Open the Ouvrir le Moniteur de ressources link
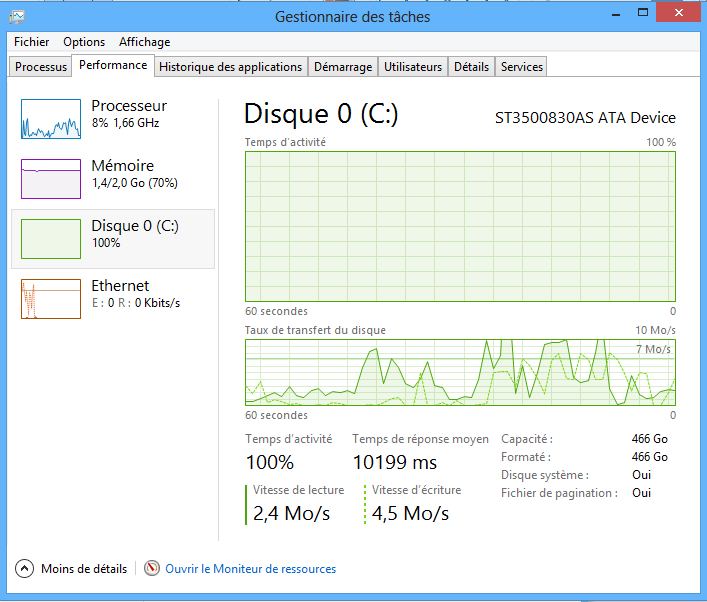The height and width of the screenshot is (602, 707). pos(250,569)
